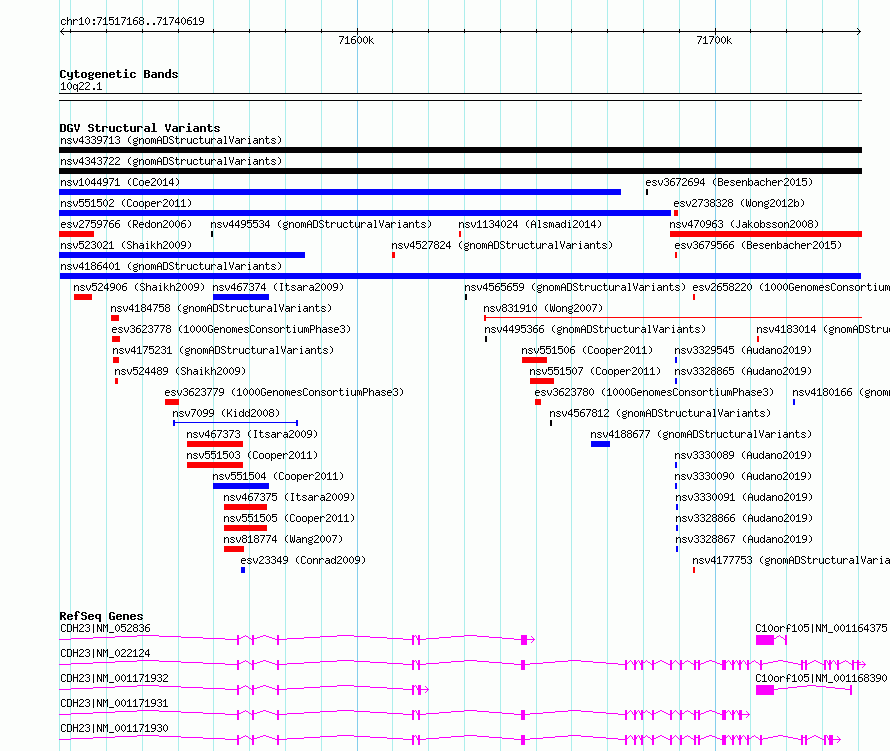Select nsv551507 (Cooper2011) label
890x751 pixels.
595,371
